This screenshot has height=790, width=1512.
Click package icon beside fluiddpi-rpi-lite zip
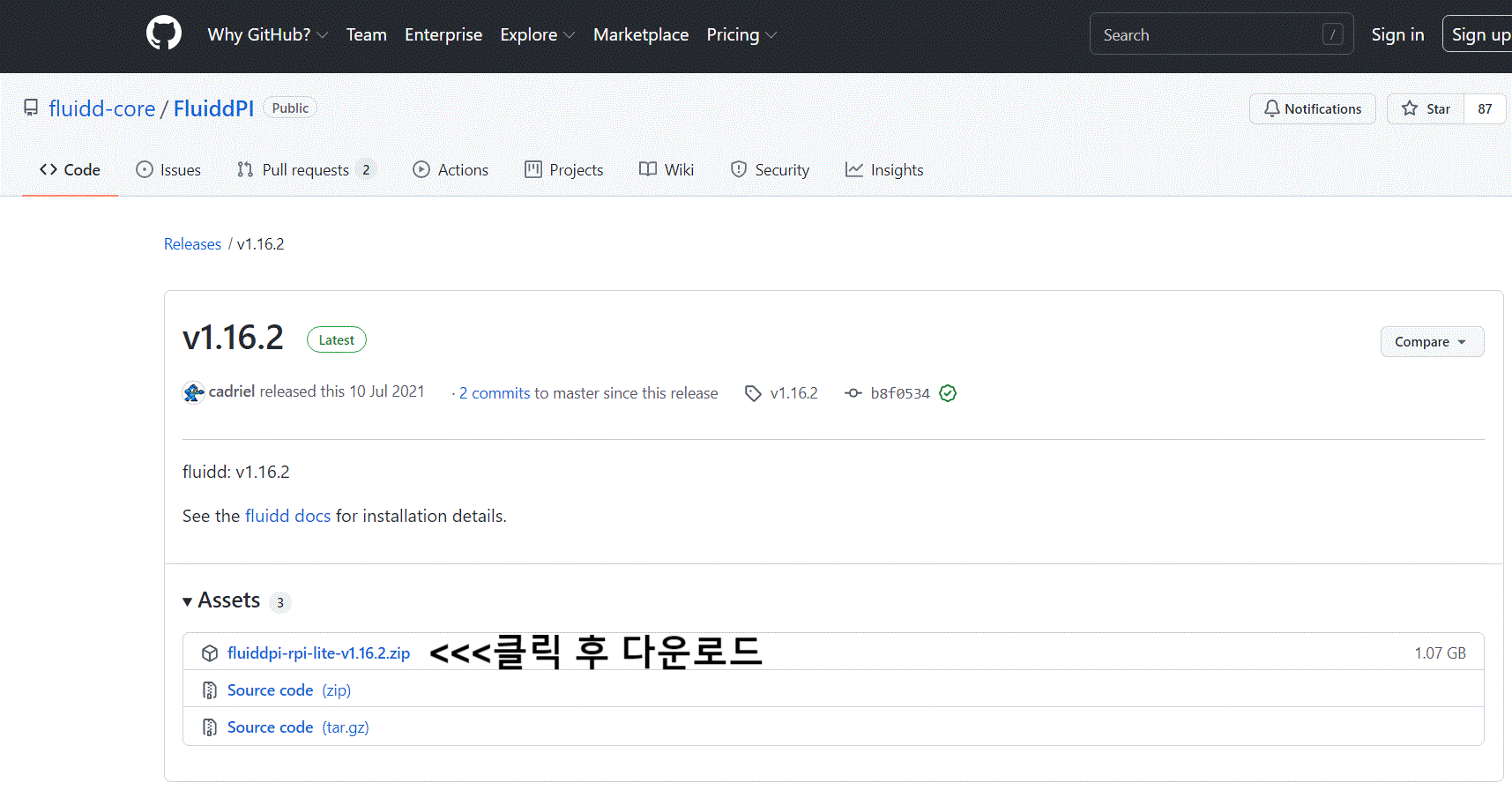(x=210, y=653)
